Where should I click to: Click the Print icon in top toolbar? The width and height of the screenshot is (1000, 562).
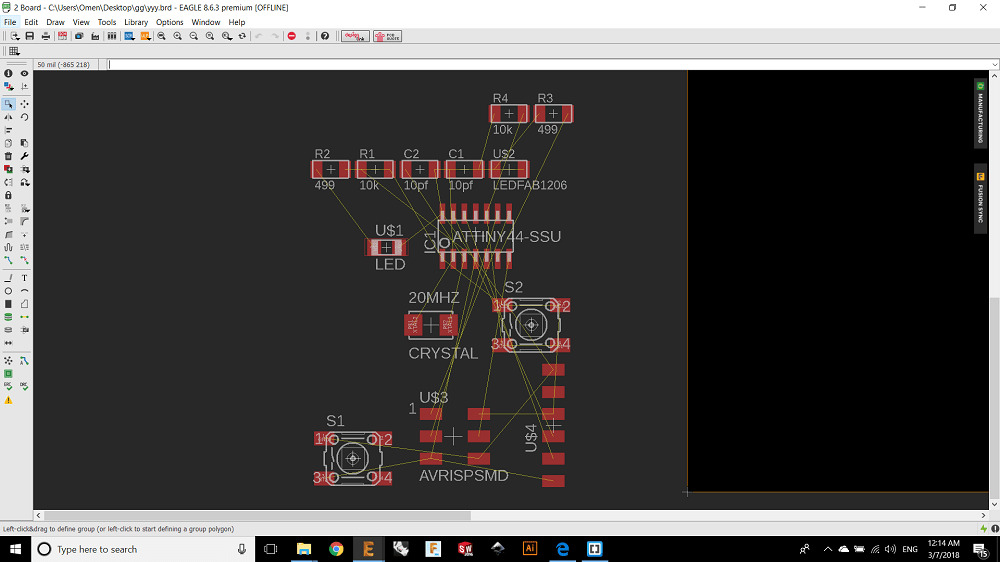[45, 36]
